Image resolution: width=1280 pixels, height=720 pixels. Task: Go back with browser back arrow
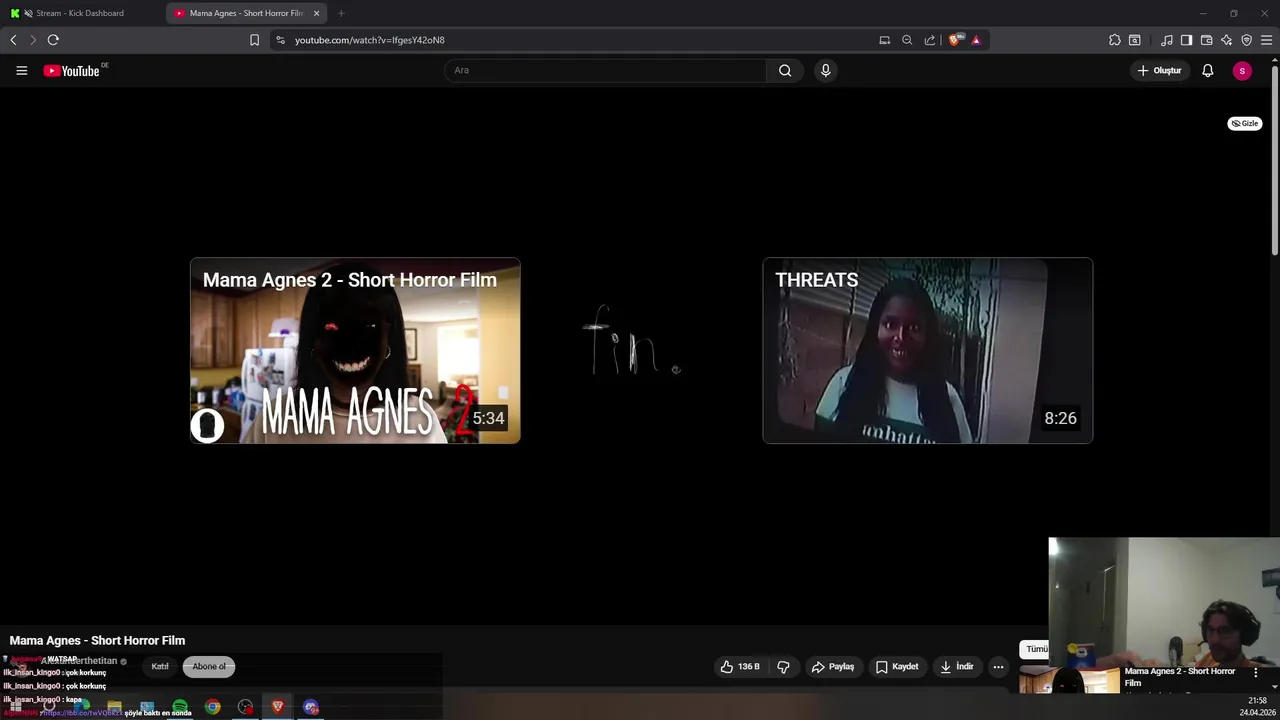pos(13,40)
